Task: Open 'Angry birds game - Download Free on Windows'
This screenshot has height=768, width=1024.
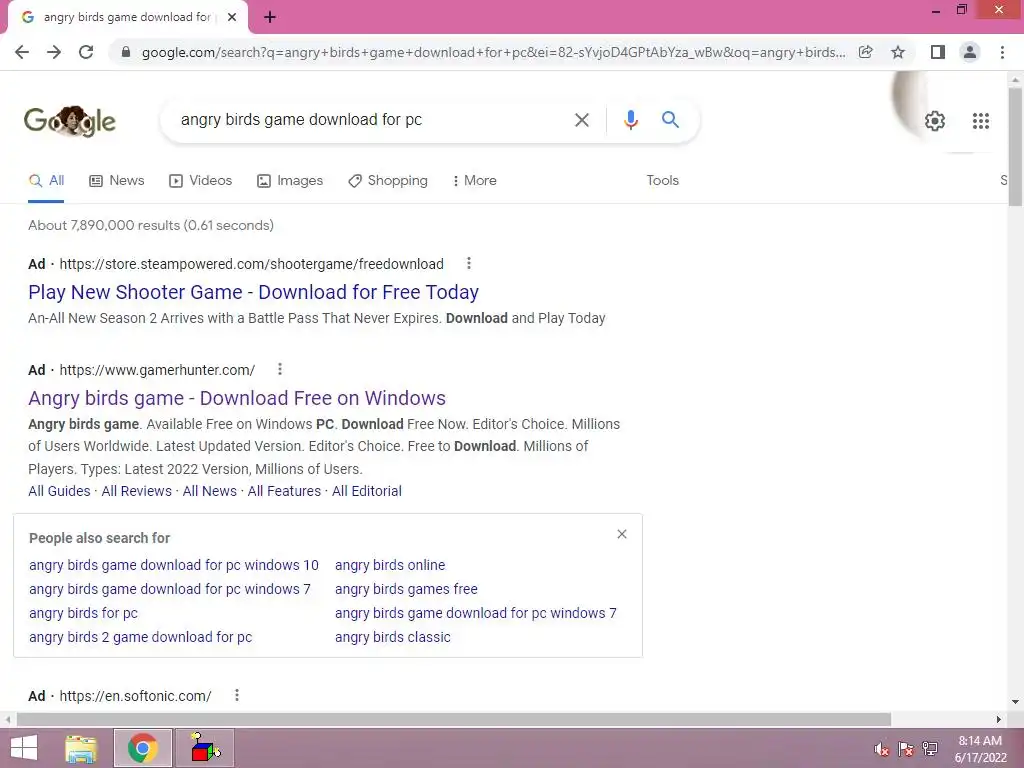Action: (x=237, y=398)
